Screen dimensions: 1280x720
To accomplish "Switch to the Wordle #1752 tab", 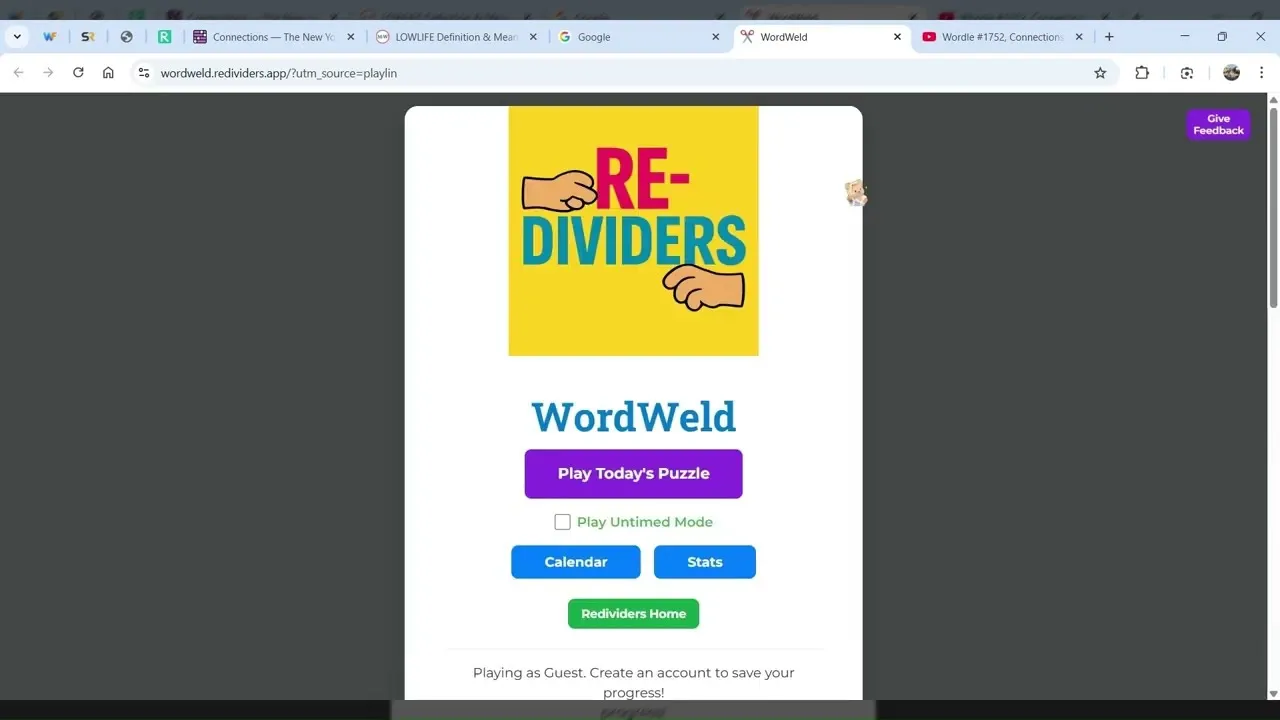I will [x=1003, y=37].
